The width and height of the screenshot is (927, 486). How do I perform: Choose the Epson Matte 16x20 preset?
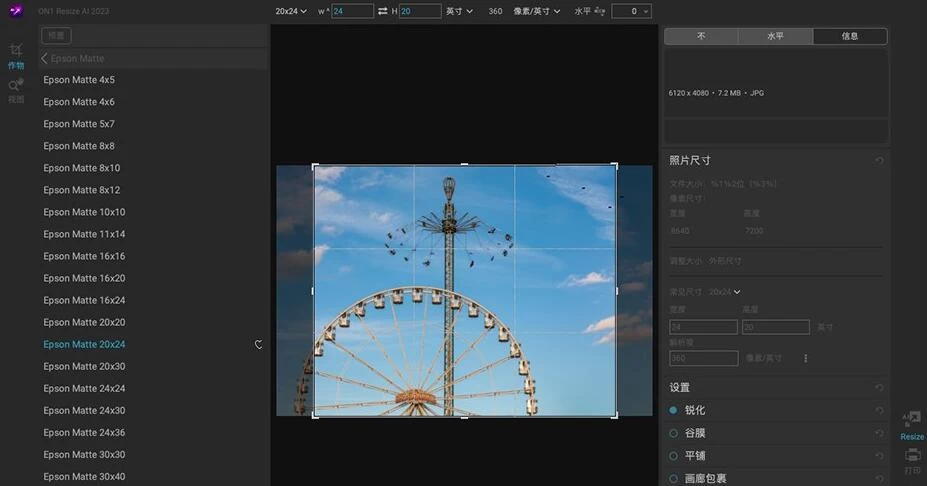point(84,278)
